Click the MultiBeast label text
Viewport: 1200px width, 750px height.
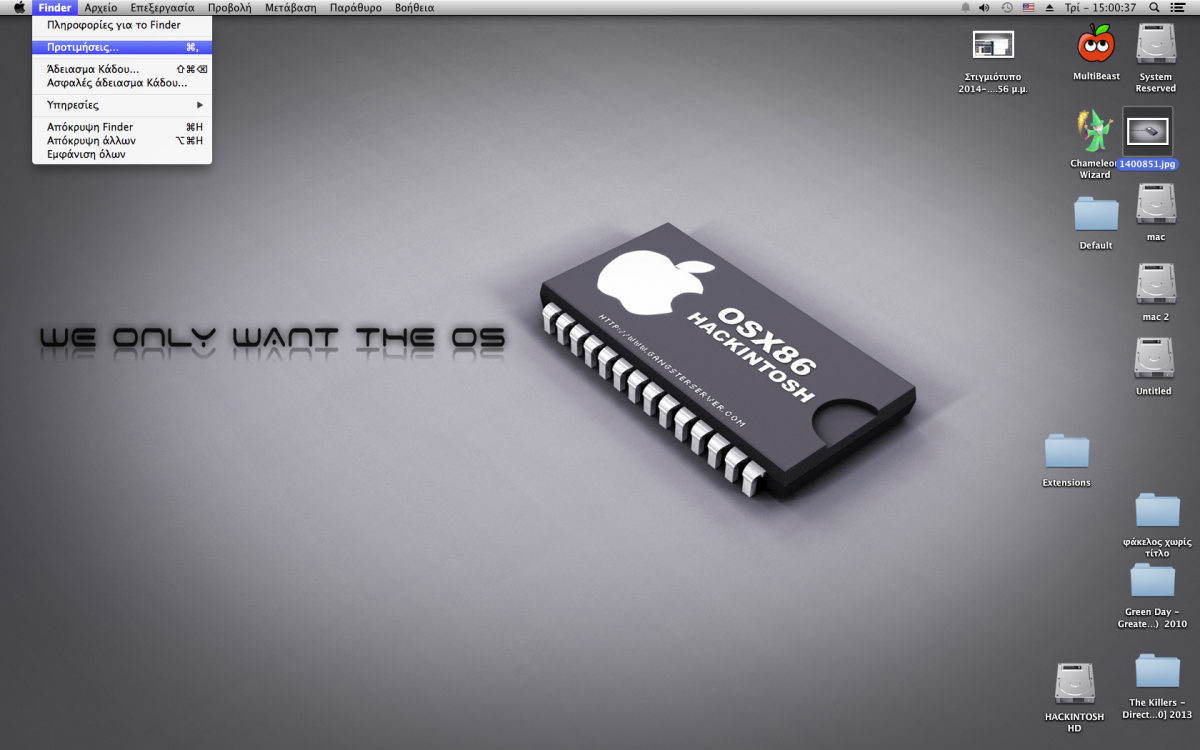coord(1096,76)
